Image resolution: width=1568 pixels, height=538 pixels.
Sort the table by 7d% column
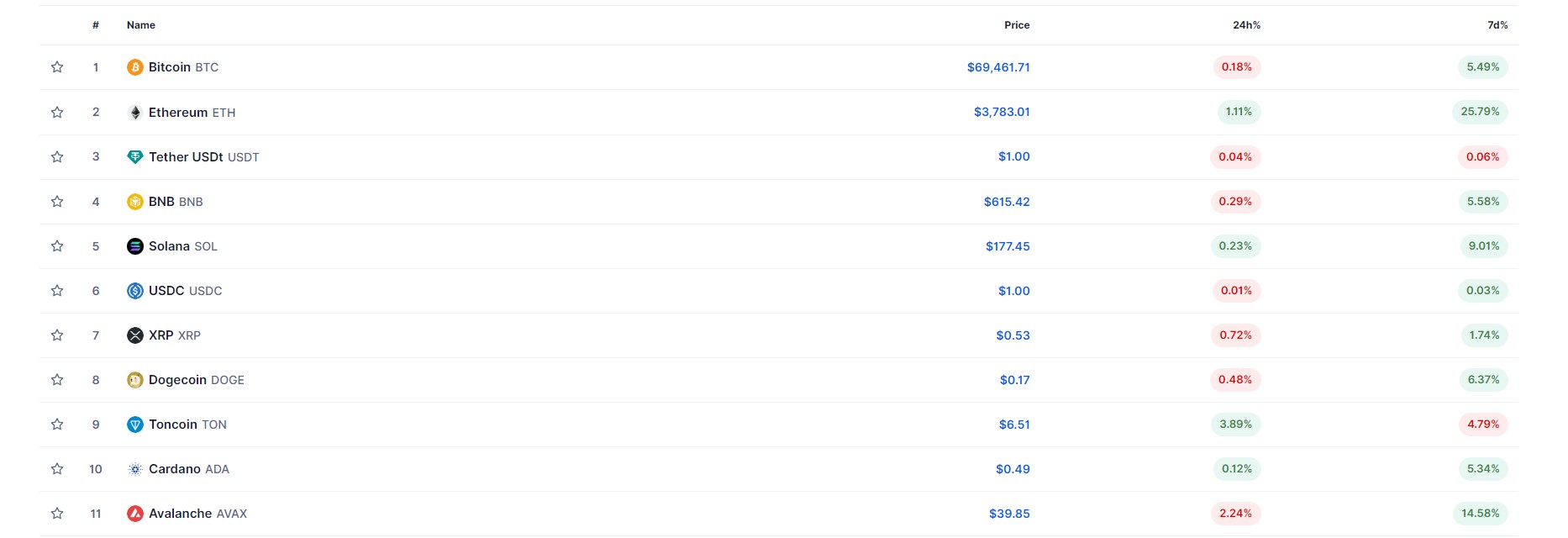coord(1498,25)
